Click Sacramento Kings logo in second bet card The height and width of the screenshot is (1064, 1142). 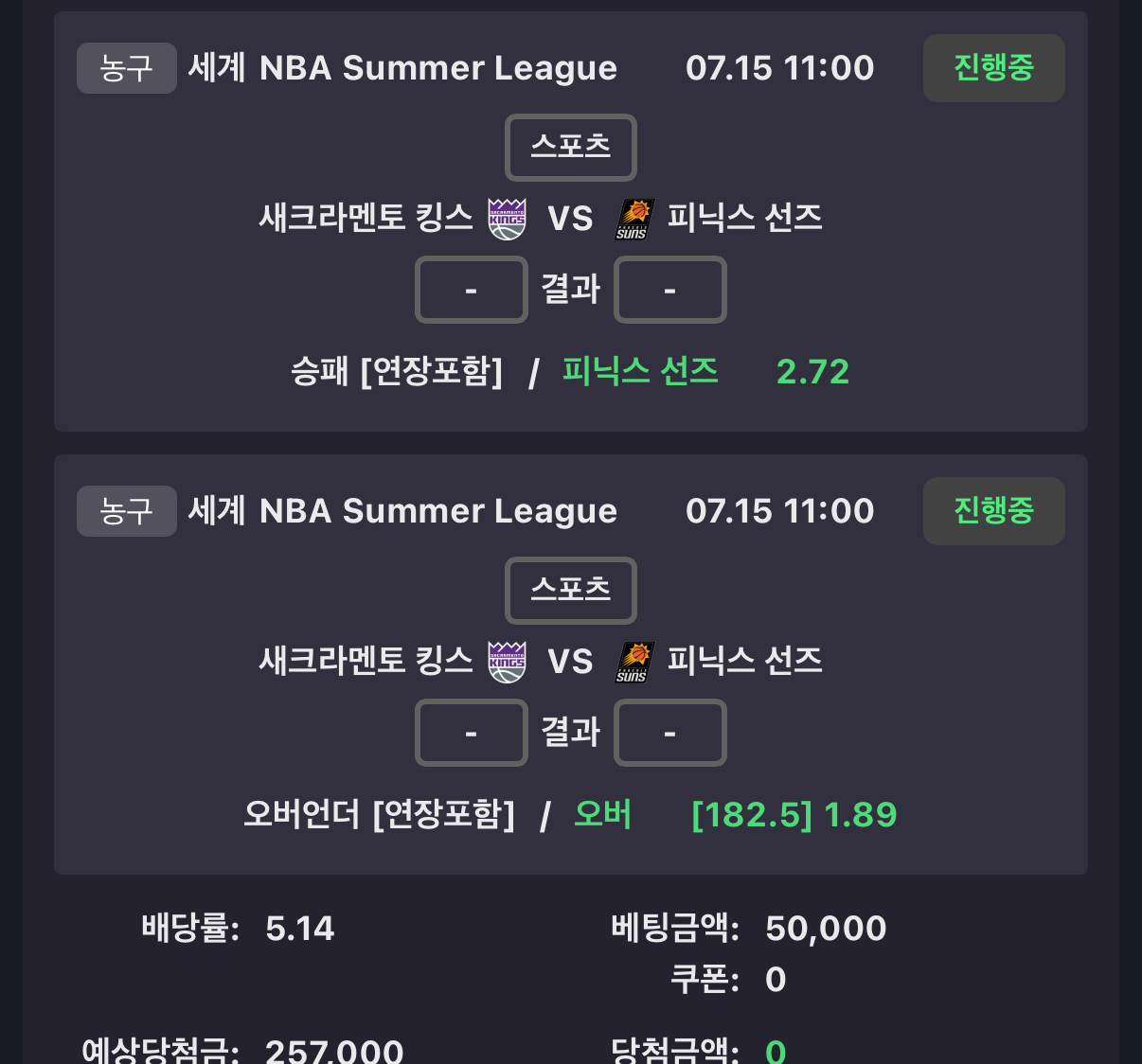(x=507, y=662)
